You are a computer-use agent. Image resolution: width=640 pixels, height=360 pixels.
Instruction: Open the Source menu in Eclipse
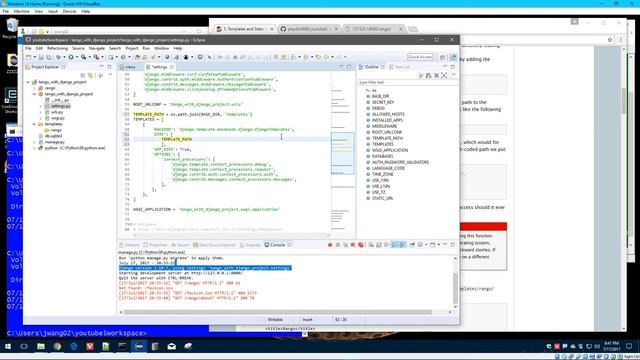(x=78, y=48)
